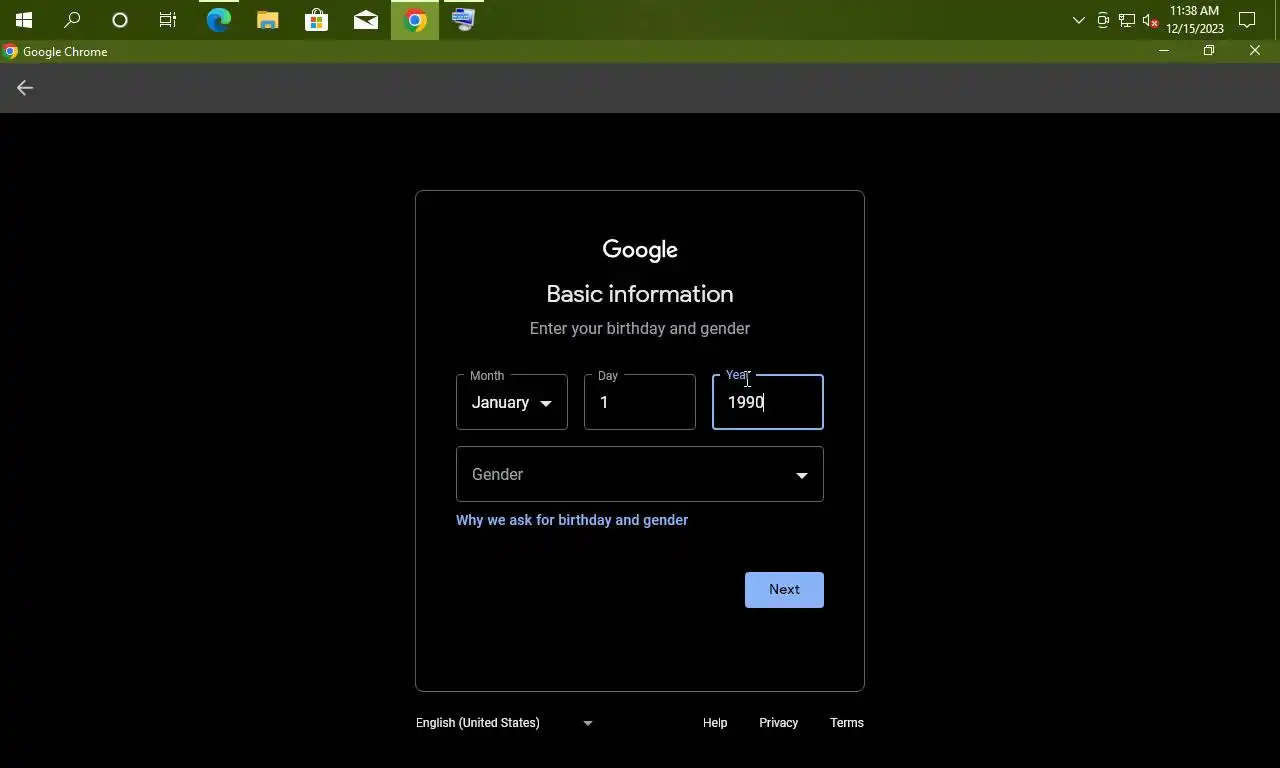Screen dimensions: 1280x768
Task: Launch Microsoft Edge from the taskbar
Action: [x=218, y=20]
